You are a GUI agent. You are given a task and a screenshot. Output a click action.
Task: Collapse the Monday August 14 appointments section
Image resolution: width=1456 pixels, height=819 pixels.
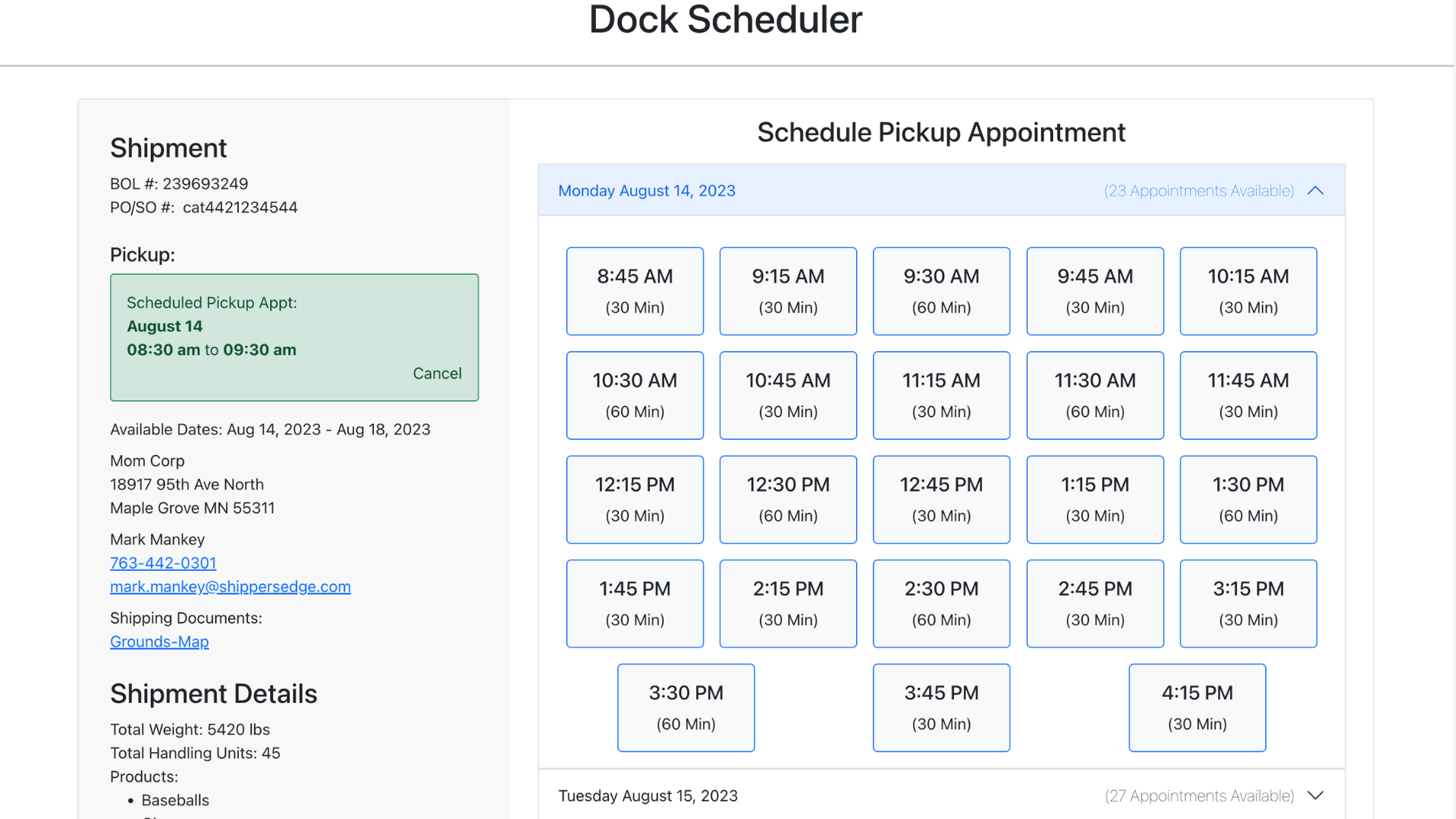pos(1316,190)
